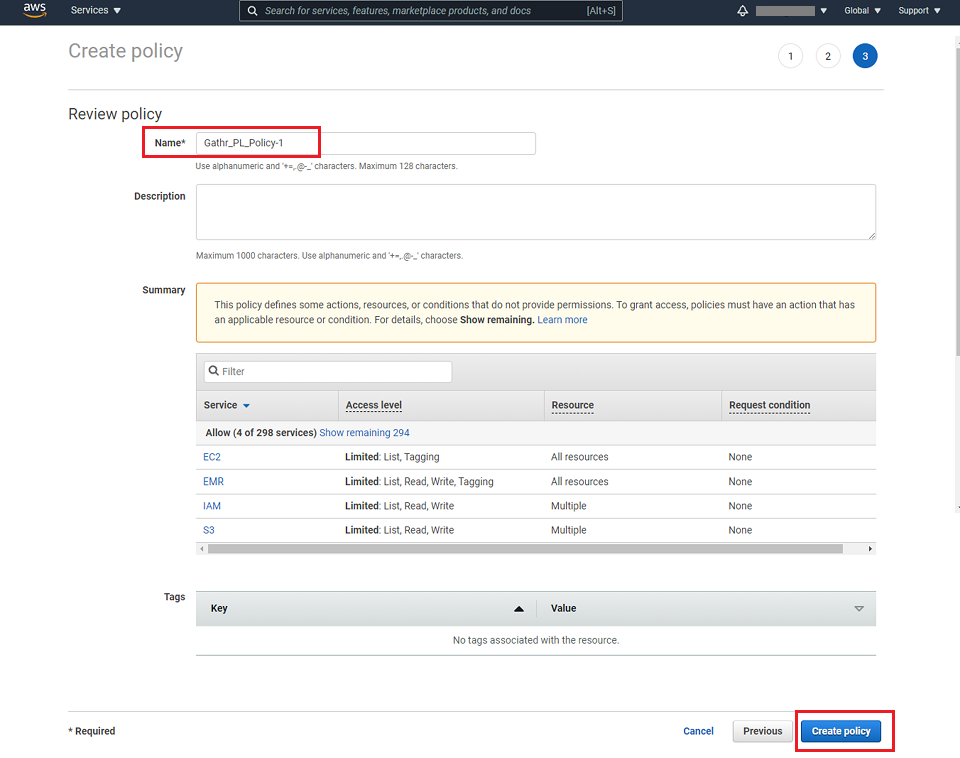
Task: Expand the Global region dropdown
Action: (862, 11)
